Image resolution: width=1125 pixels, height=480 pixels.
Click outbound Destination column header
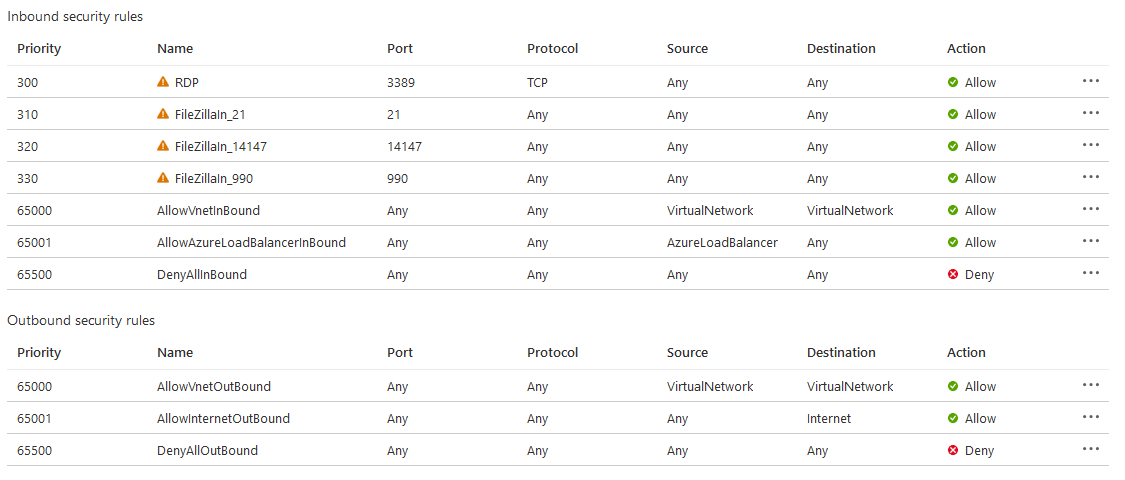[841, 352]
